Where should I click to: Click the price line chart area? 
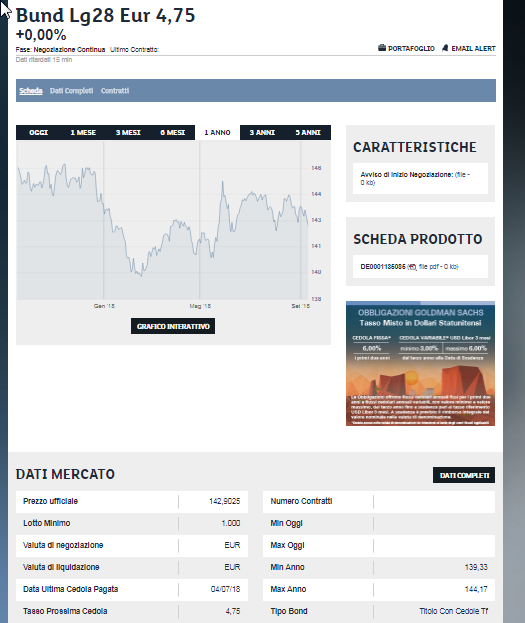(x=162, y=221)
